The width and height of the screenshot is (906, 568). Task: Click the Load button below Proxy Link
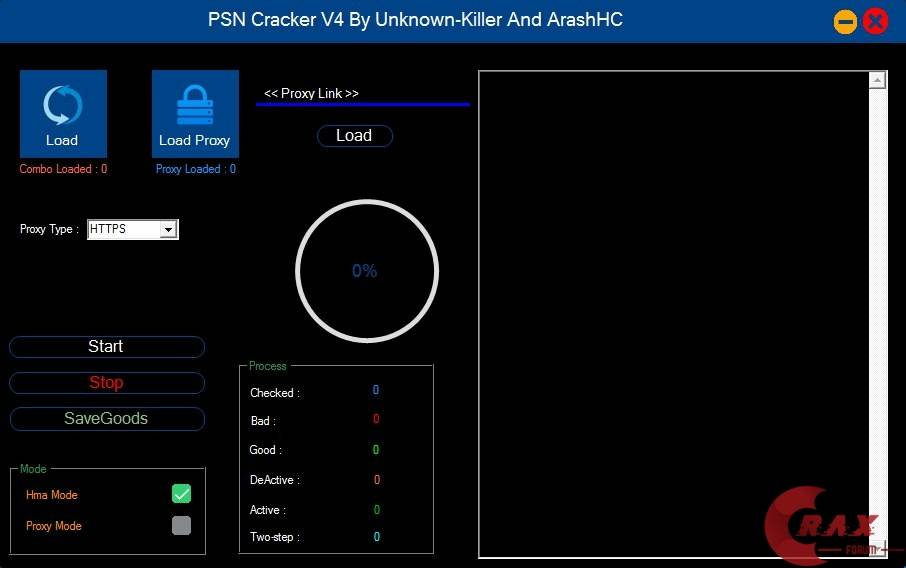tap(355, 136)
